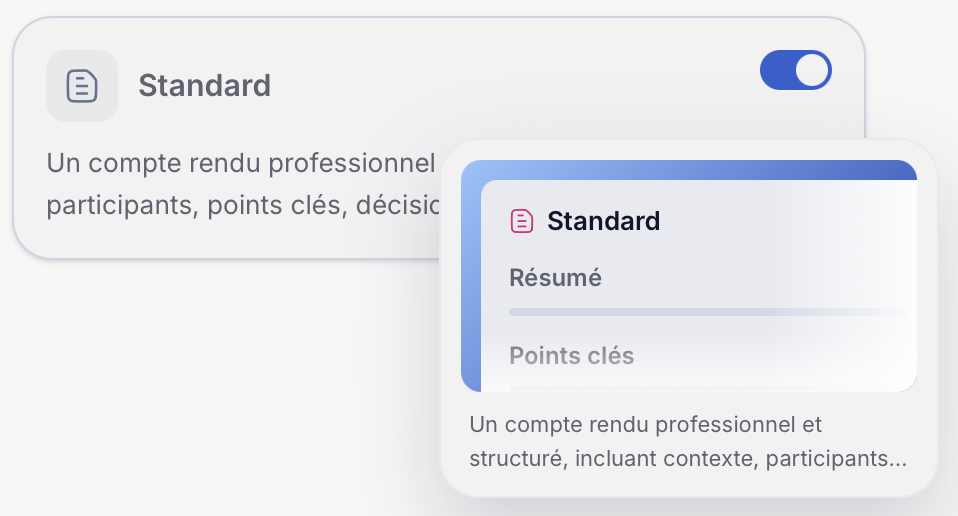Image resolution: width=958 pixels, height=516 pixels.
Task: Click the preview caption starting 'Un compte rendu professionnel et'
Action: [646, 424]
